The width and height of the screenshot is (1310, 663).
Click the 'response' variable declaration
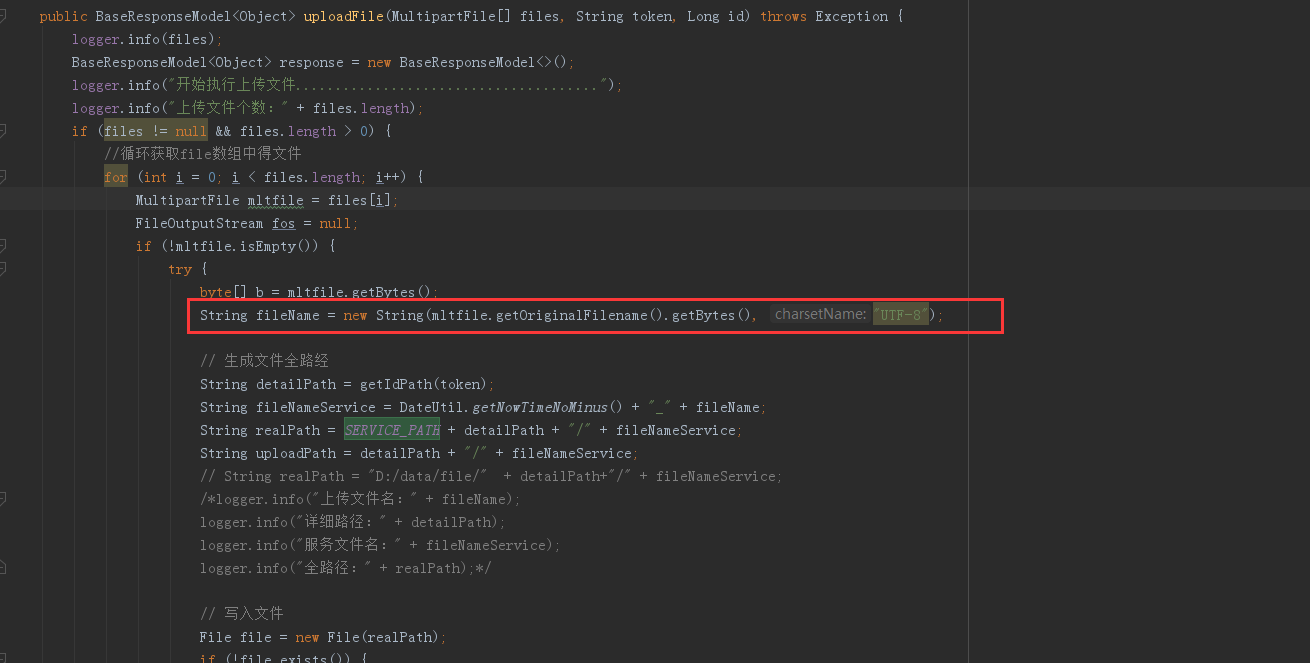(311, 62)
